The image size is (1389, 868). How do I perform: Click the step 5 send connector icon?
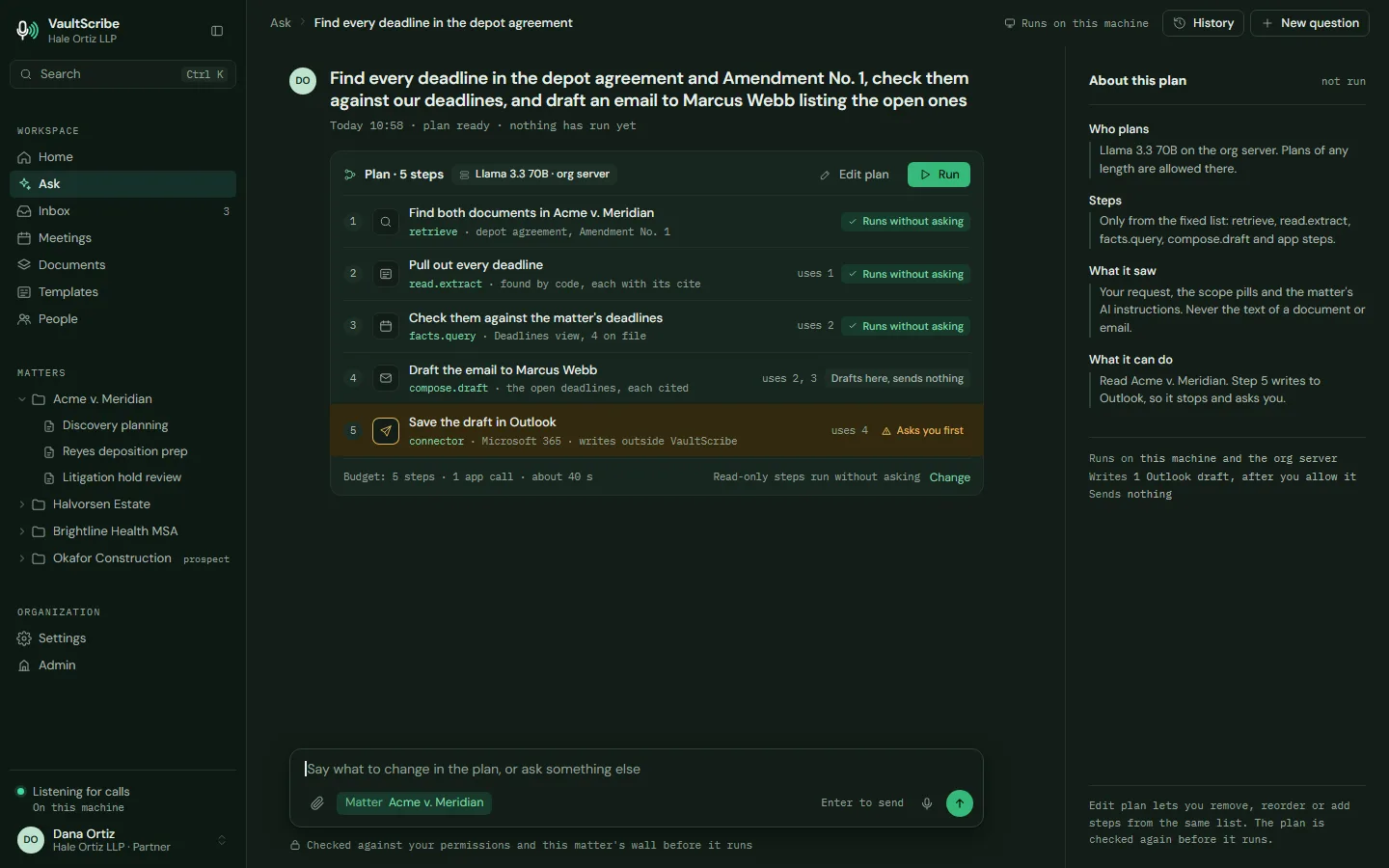[x=386, y=431]
